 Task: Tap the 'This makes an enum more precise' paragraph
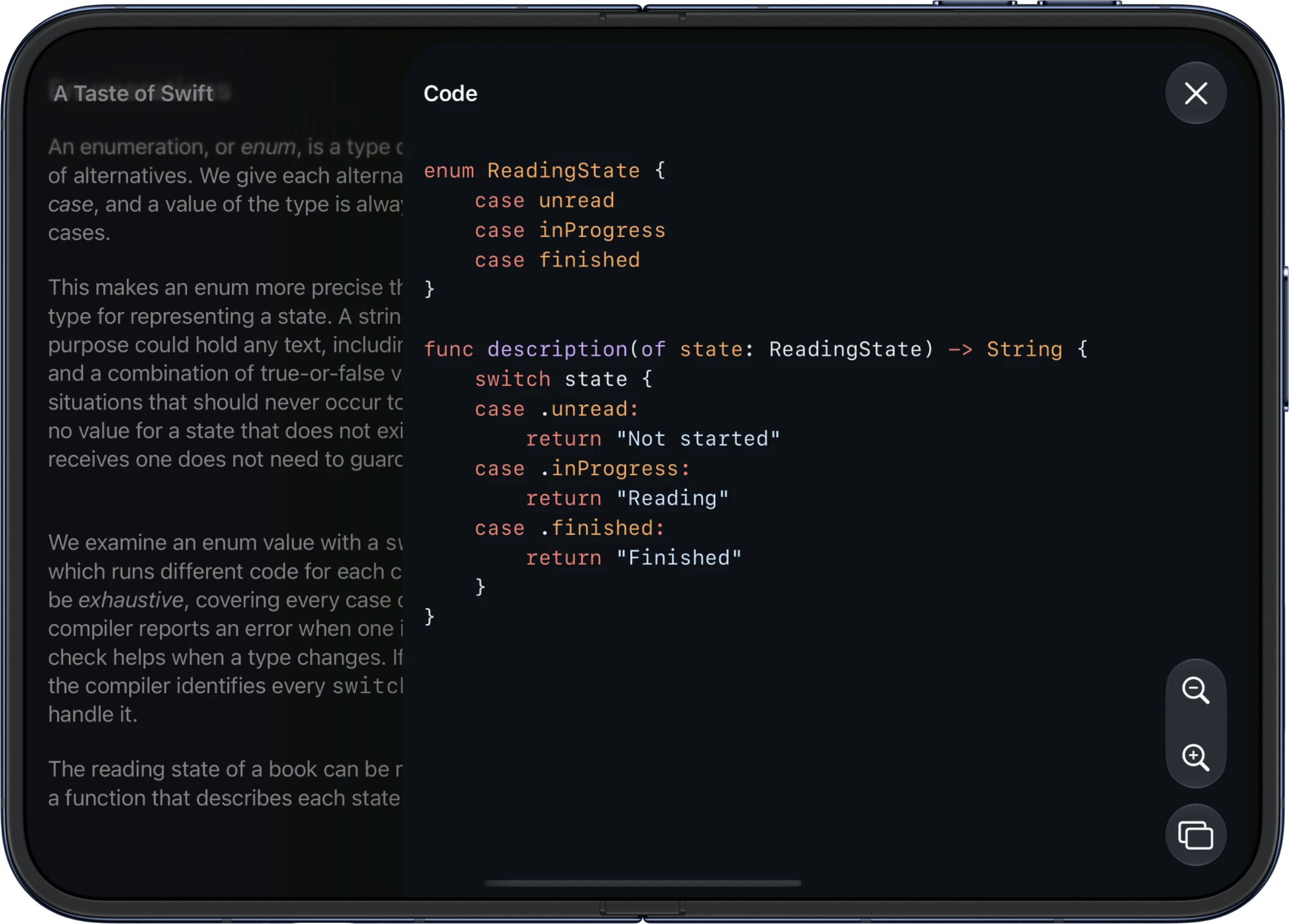pos(225,373)
